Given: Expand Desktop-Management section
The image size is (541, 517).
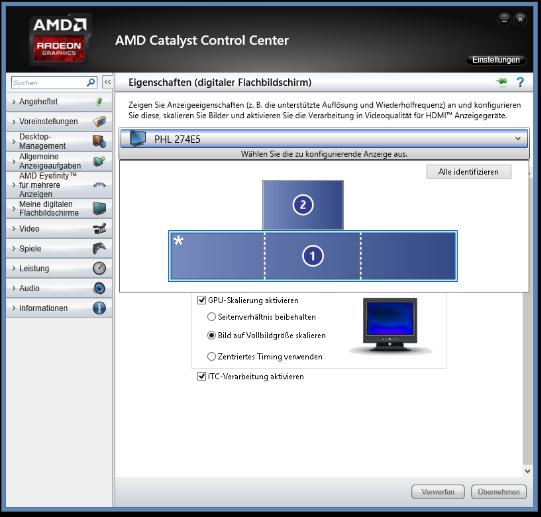Looking at the screenshot, I should [59, 141].
